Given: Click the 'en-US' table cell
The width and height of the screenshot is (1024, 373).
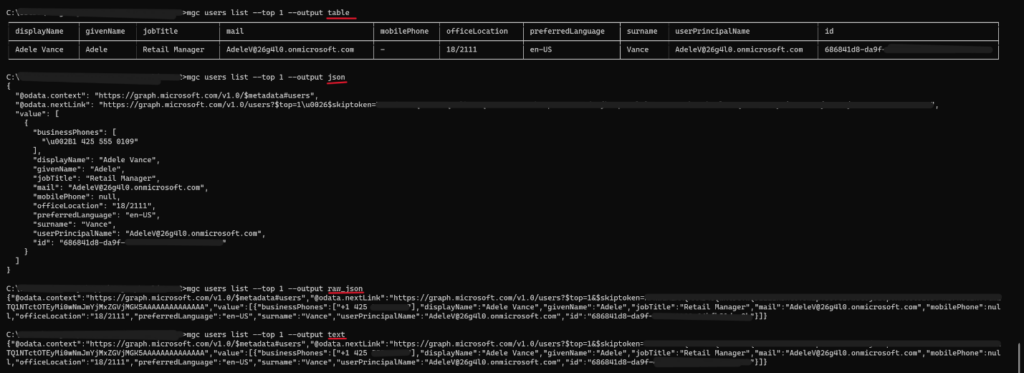Looking at the screenshot, I should pos(541,49).
